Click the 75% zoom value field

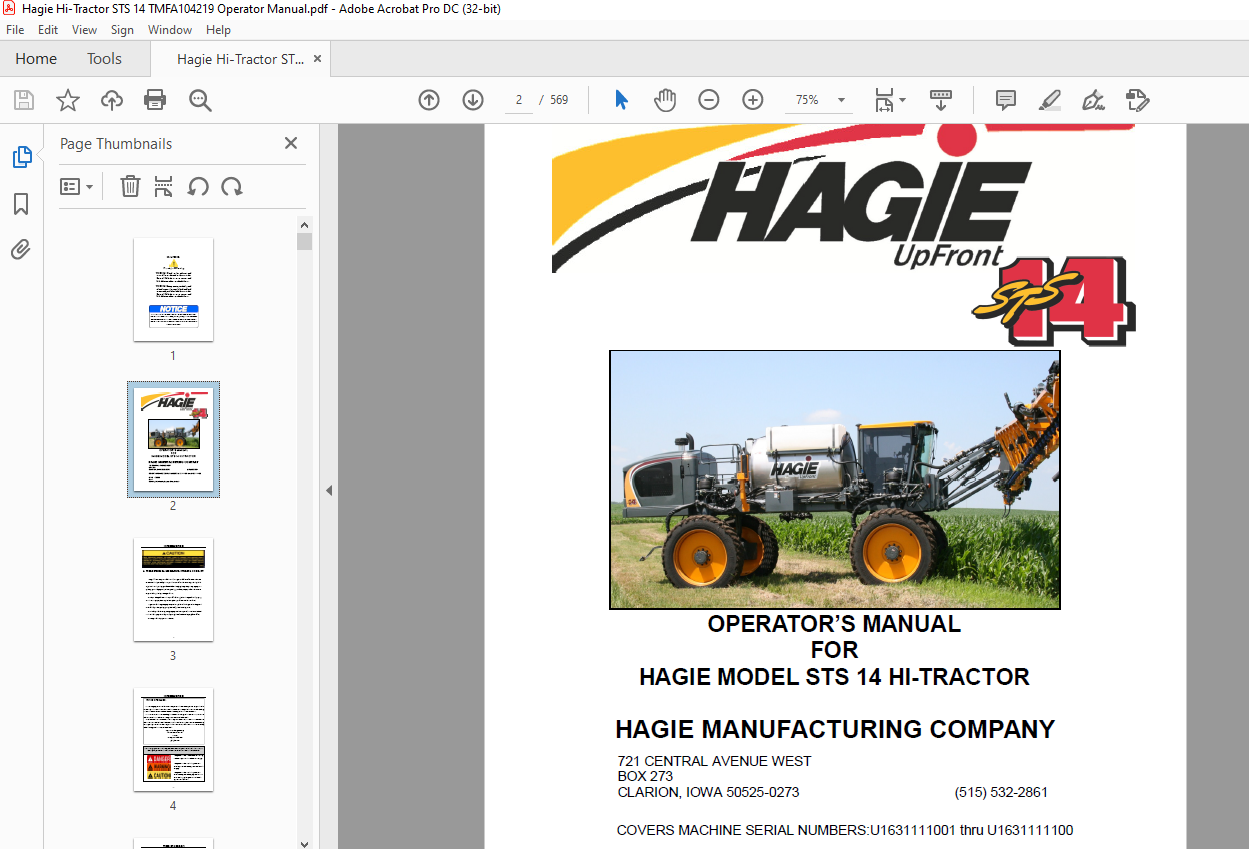click(807, 100)
